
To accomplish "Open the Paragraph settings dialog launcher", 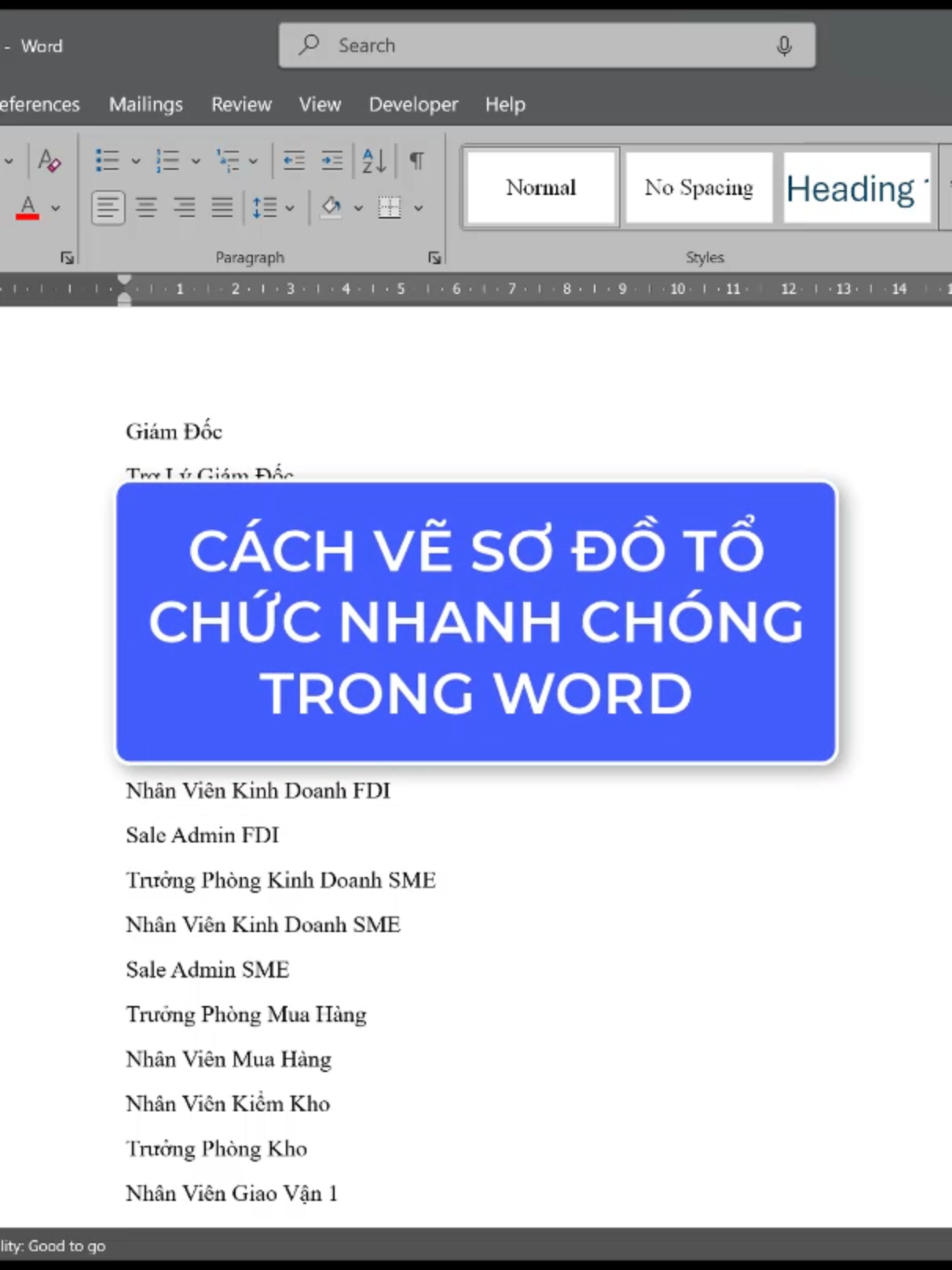I will coord(434,258).
